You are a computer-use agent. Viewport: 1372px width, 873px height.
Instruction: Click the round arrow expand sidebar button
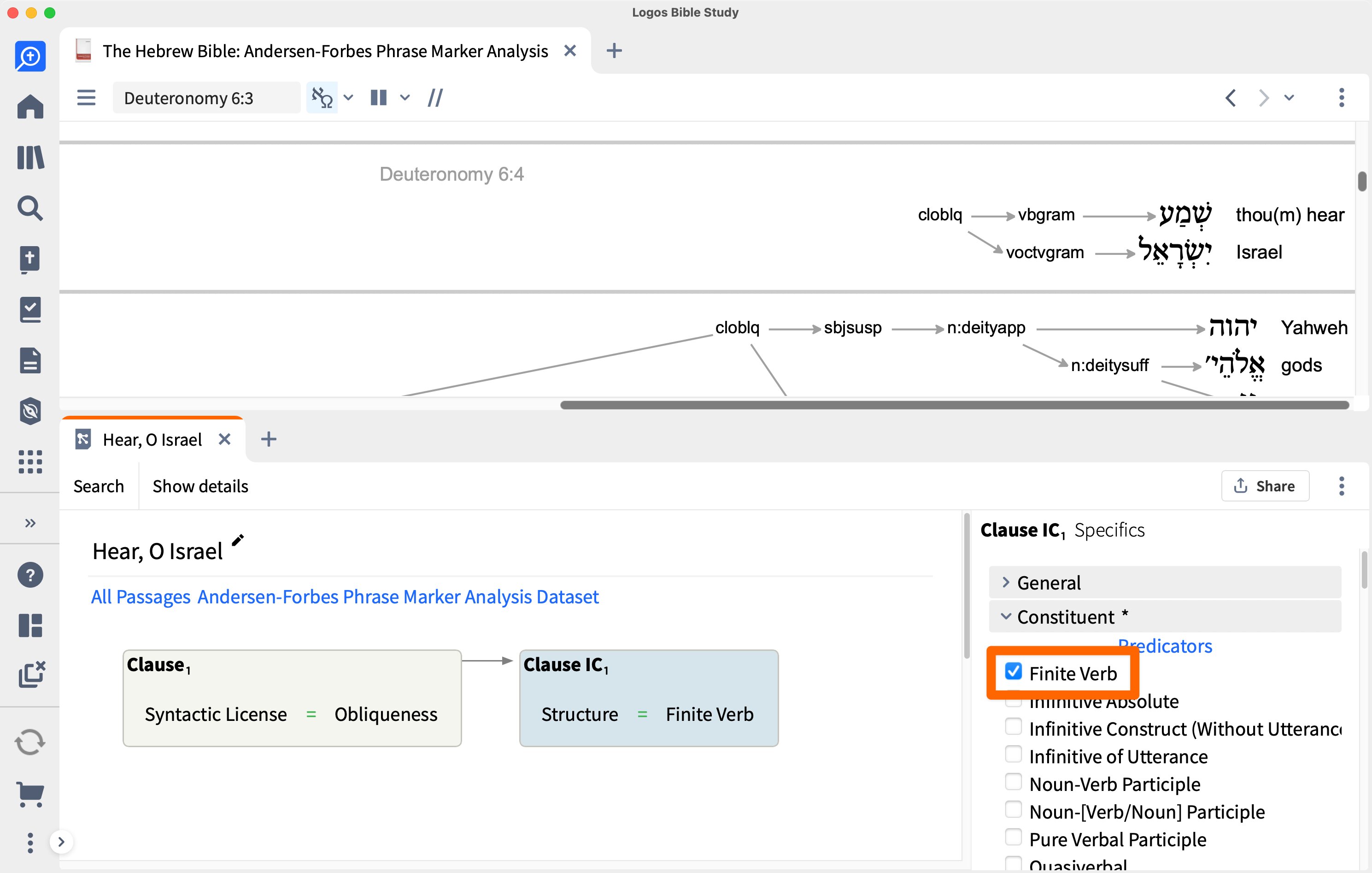coord(61,842)
